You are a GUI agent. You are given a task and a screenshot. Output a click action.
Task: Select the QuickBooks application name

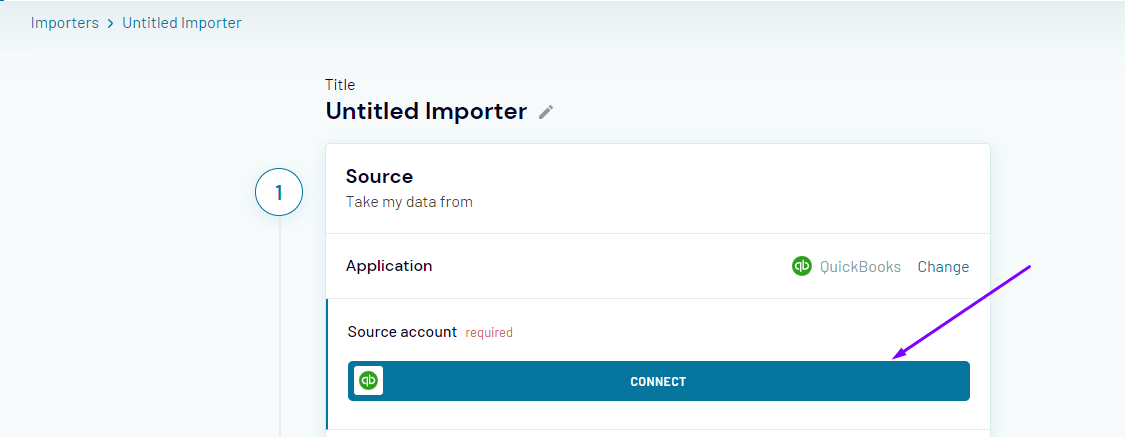pyautogui.click(x=860, y=267)
